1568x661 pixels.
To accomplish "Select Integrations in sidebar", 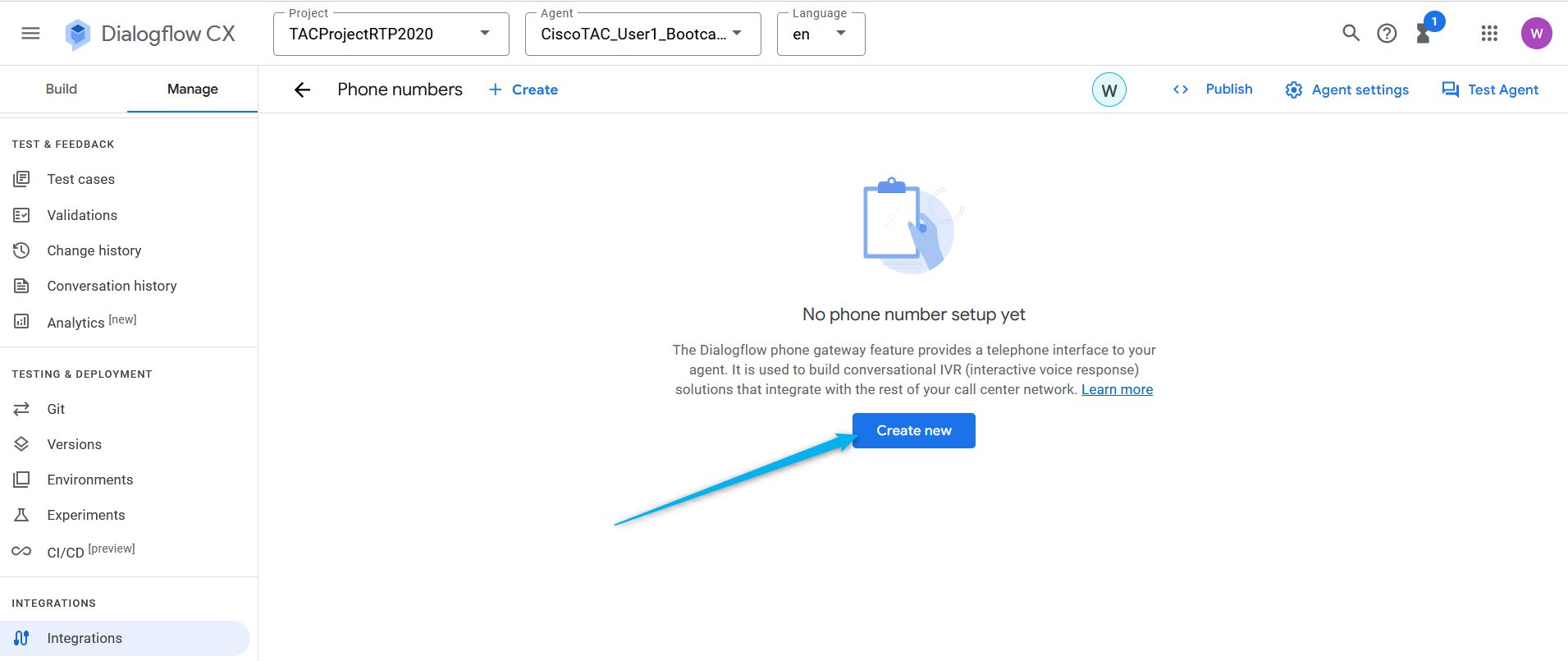I will [x=125, y=638].
